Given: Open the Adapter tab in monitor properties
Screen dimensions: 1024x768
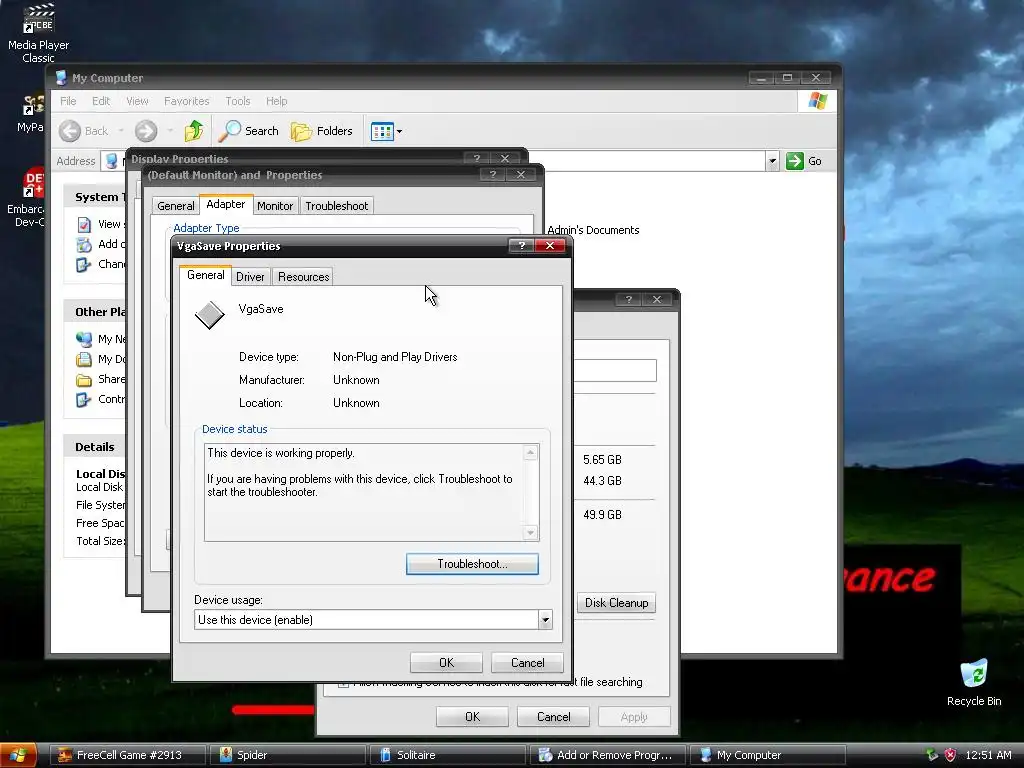Looking at the screenshot, I should (226, 204).
